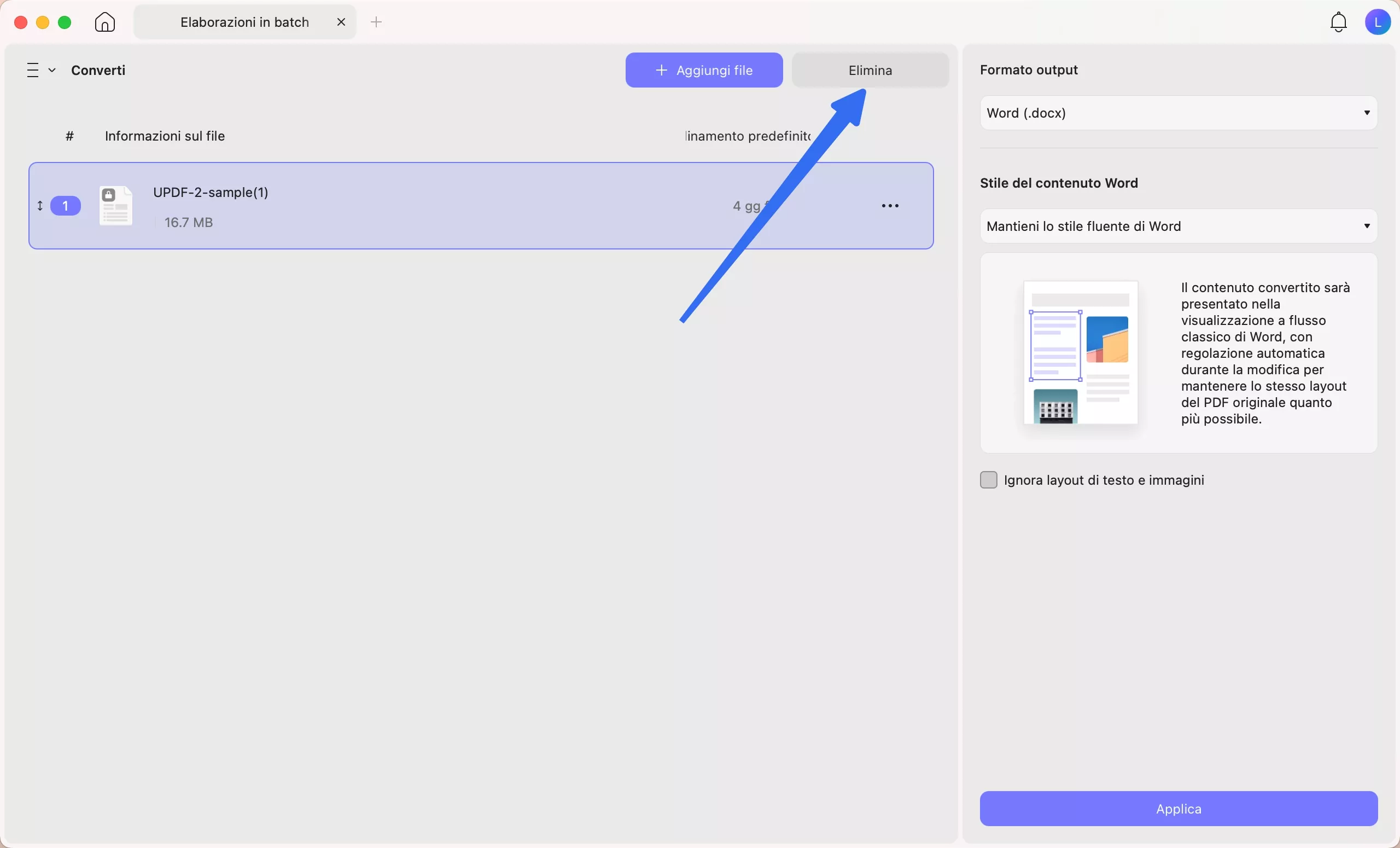The height and width of the screenshot is (848, 1400).
Task: Enable Ignora layout di testo e immagini
Action: tap(989, 480)
